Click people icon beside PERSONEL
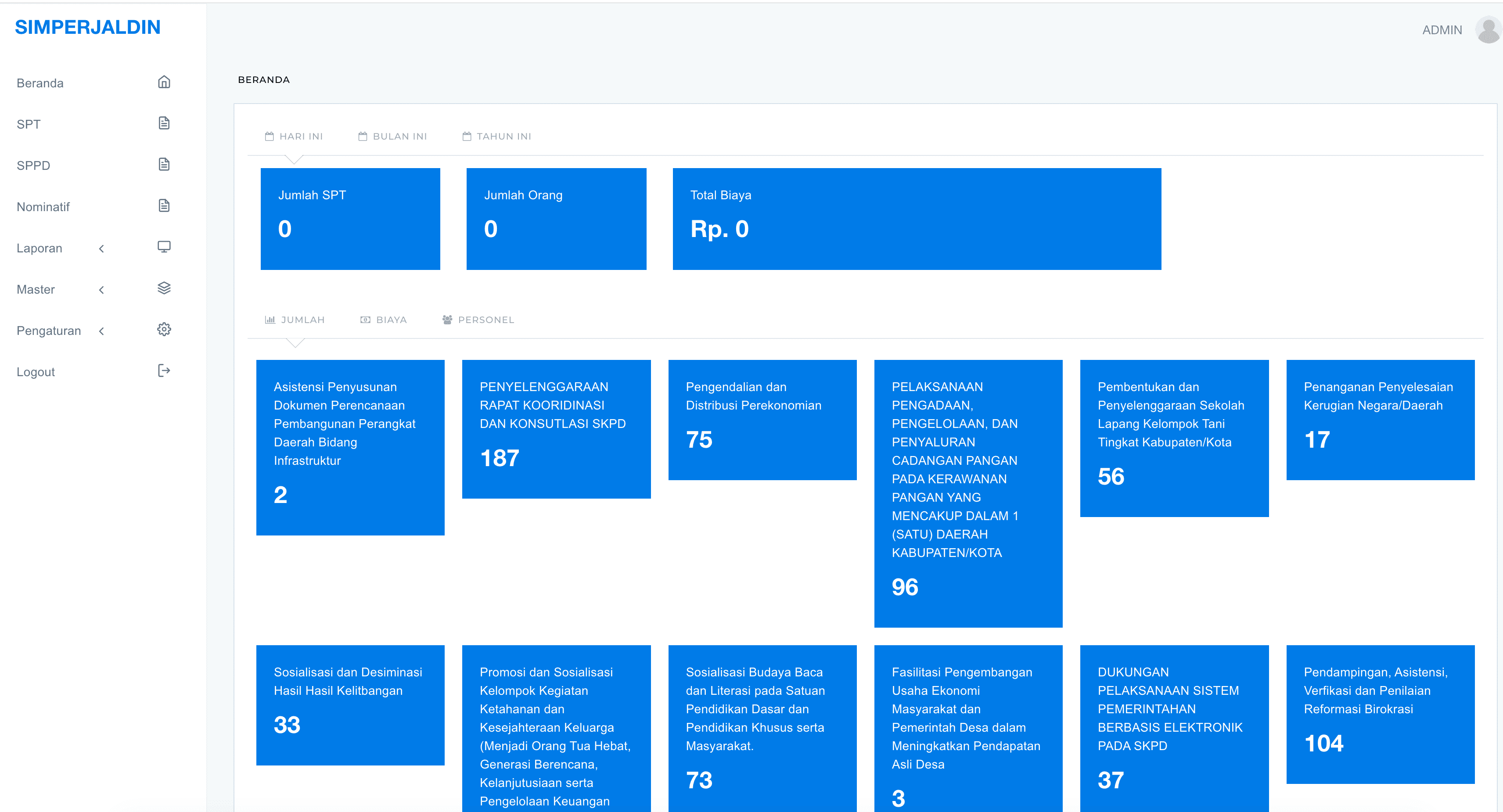This screenshot has width=1503, height=812. tap(447, 320)
